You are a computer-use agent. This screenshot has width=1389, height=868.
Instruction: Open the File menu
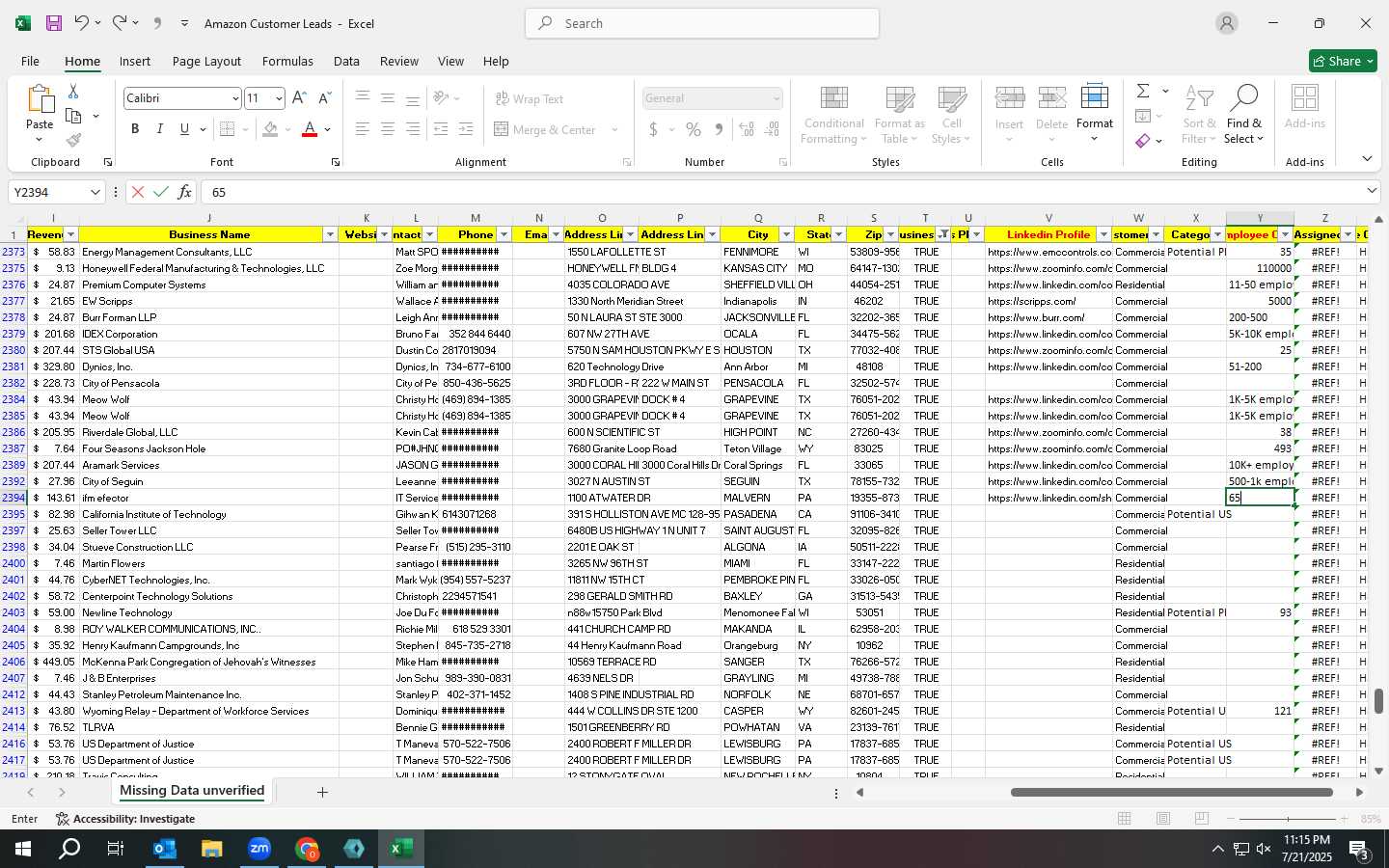(30, 61)
